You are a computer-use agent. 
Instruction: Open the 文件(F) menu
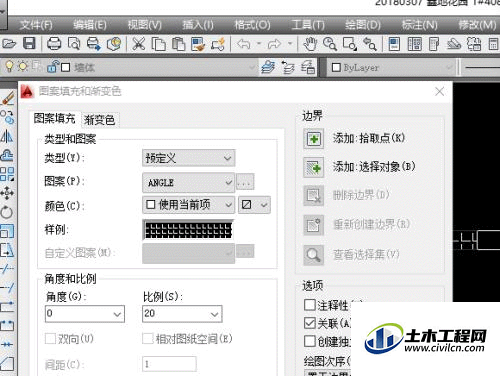pyautogui.click(x=36, y=25)
